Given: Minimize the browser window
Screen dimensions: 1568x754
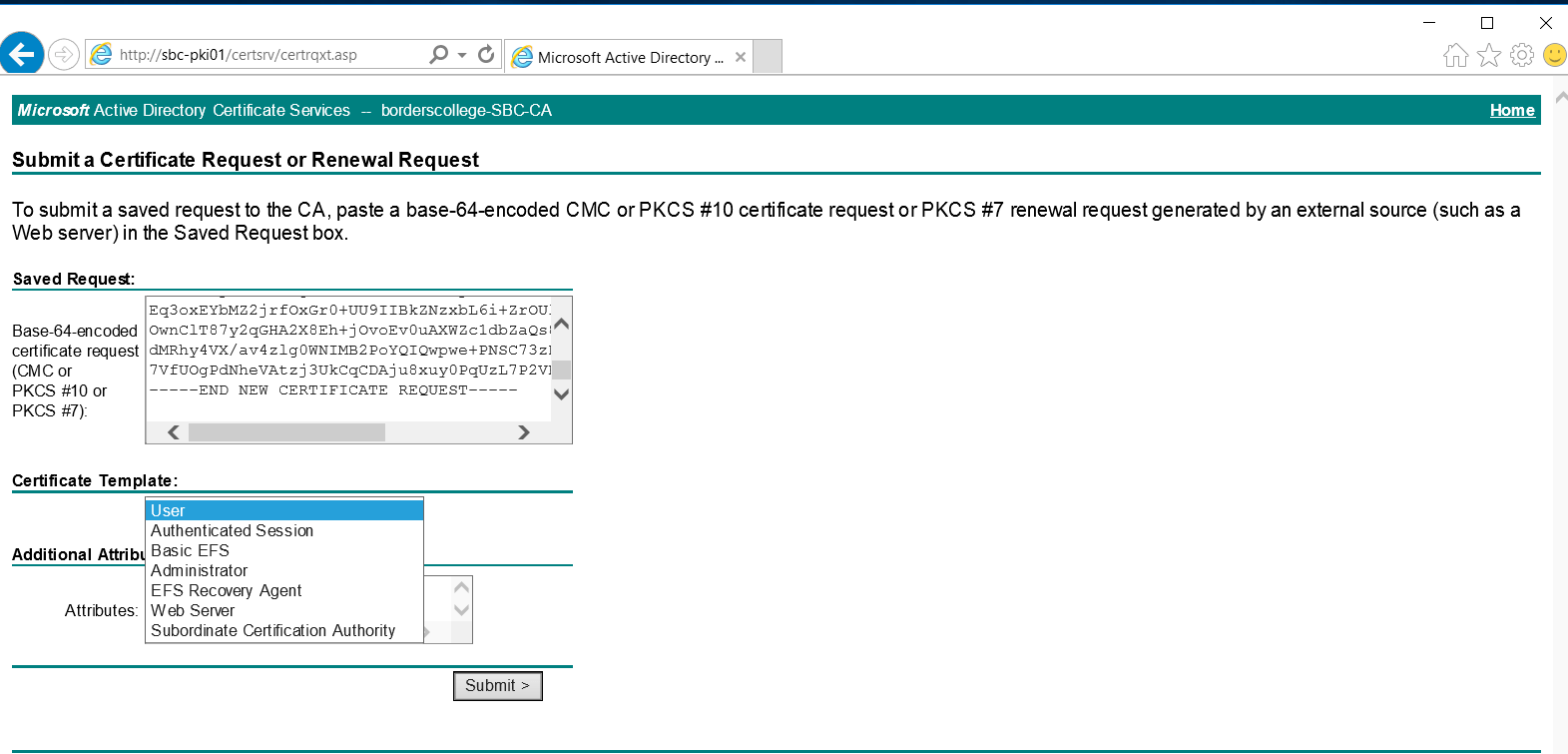Looking at the screenshot, I should 1429,22.
